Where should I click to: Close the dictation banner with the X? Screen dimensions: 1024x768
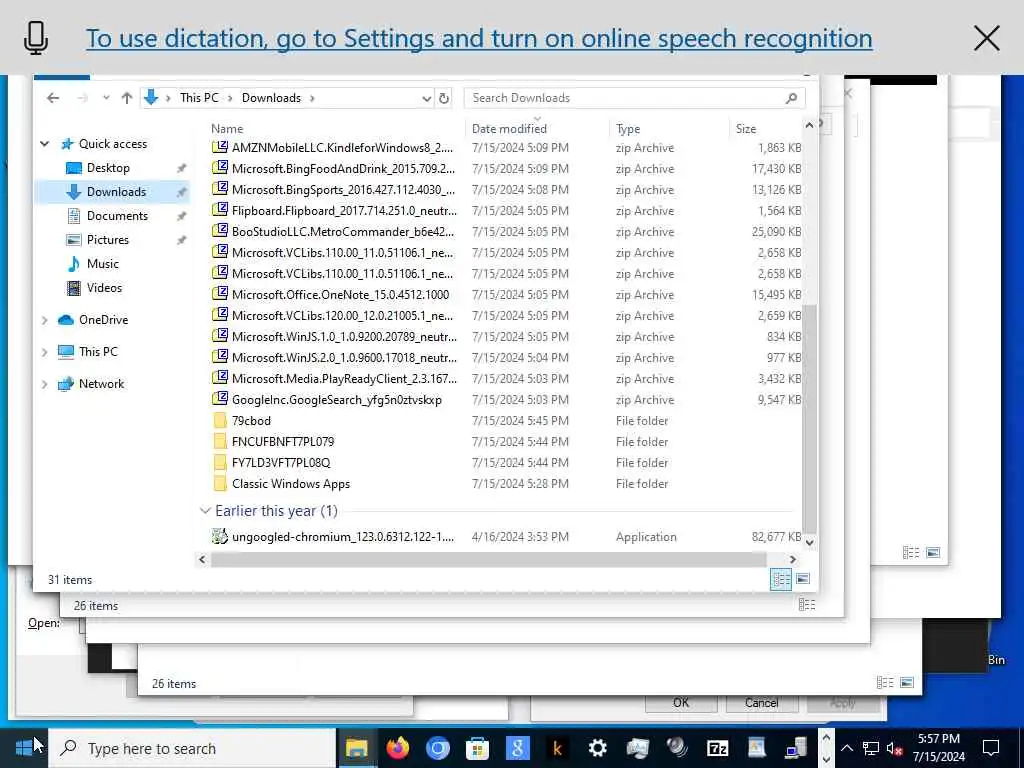pos(986,39)
